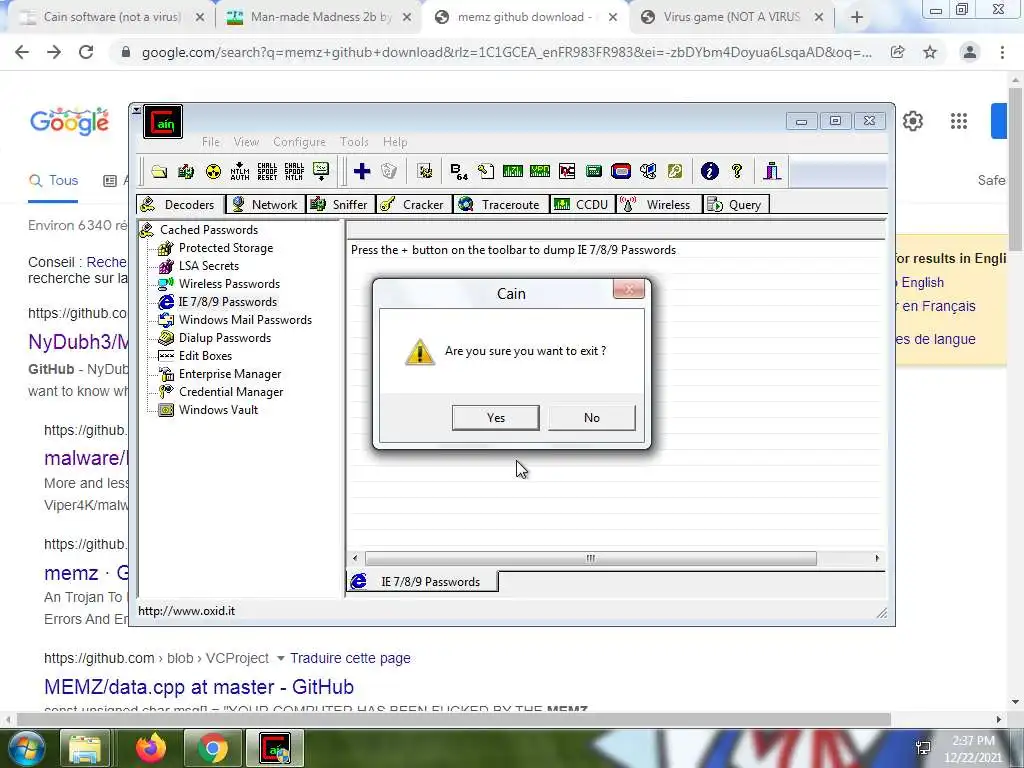Image resolution: width=1024 pixels, height=768 pixels.
Task: Switch to Cain software Chrome tab
Action: [111, 17]
